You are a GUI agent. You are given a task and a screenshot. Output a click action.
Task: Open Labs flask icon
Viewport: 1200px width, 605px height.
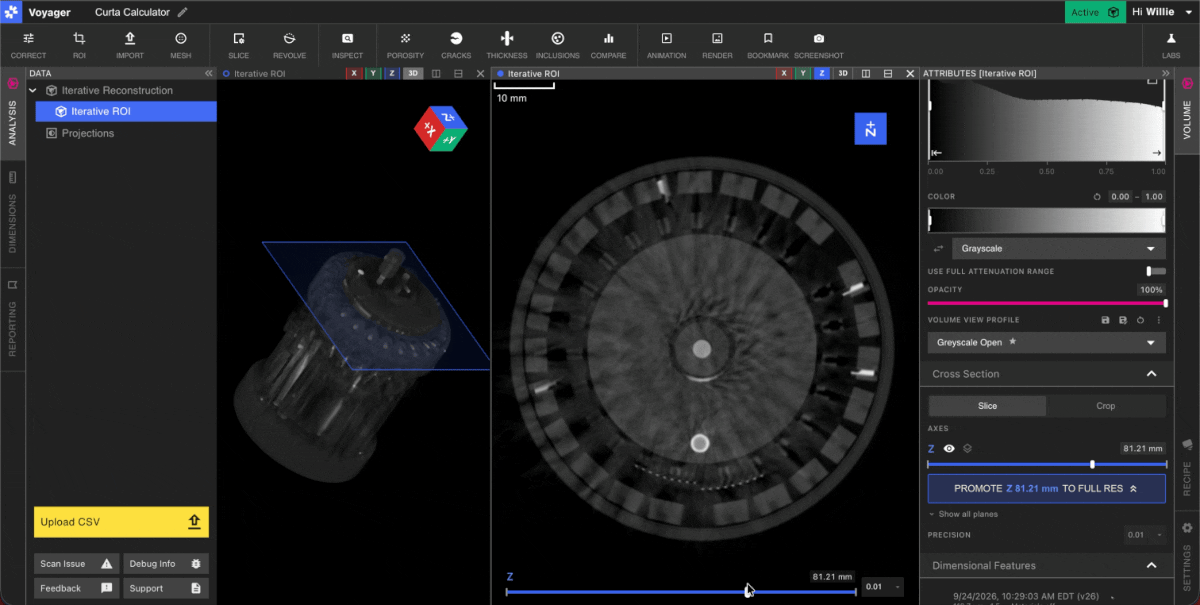click(x=1171, y=44)
